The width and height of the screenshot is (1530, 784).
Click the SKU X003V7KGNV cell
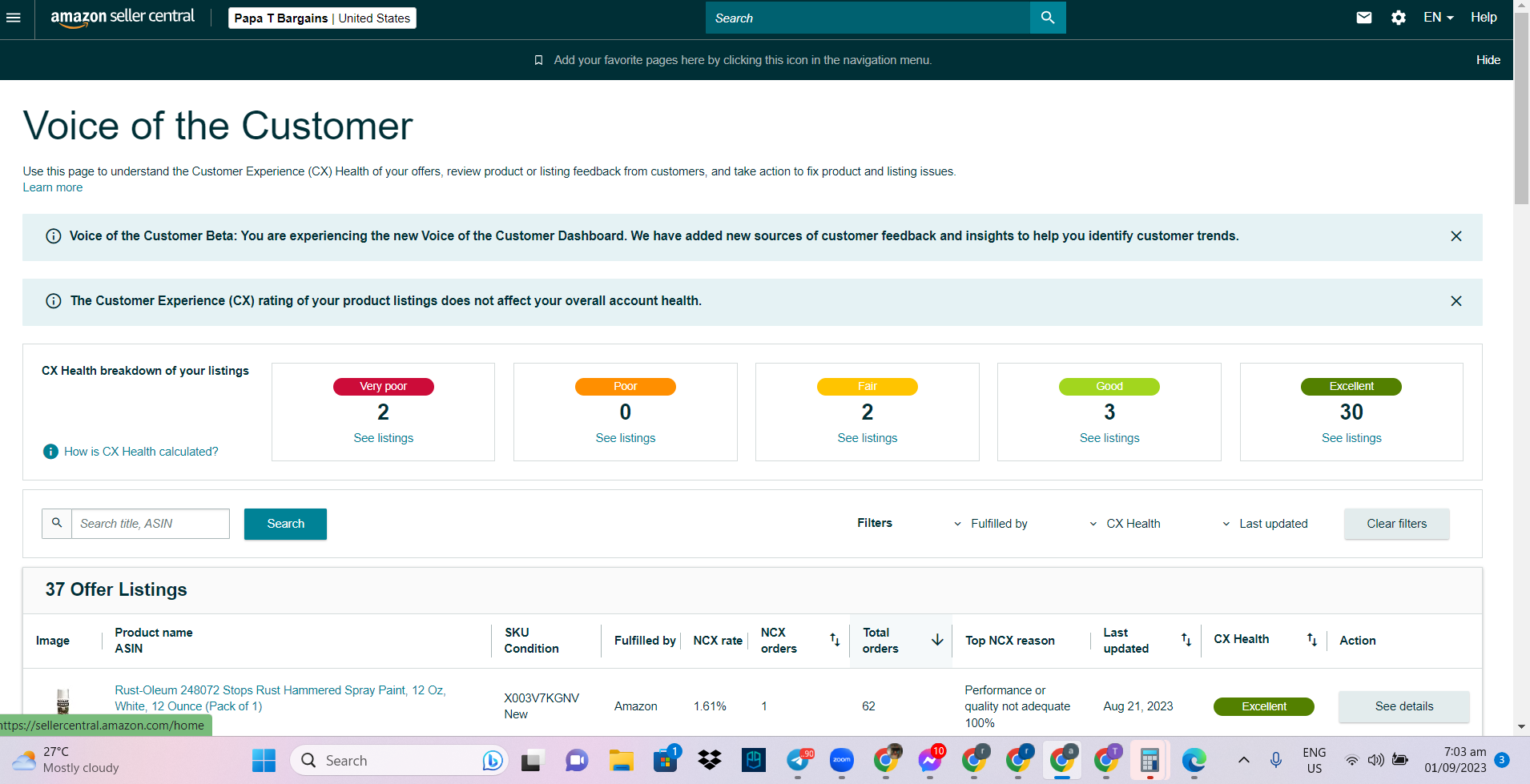tap(542, 698)
